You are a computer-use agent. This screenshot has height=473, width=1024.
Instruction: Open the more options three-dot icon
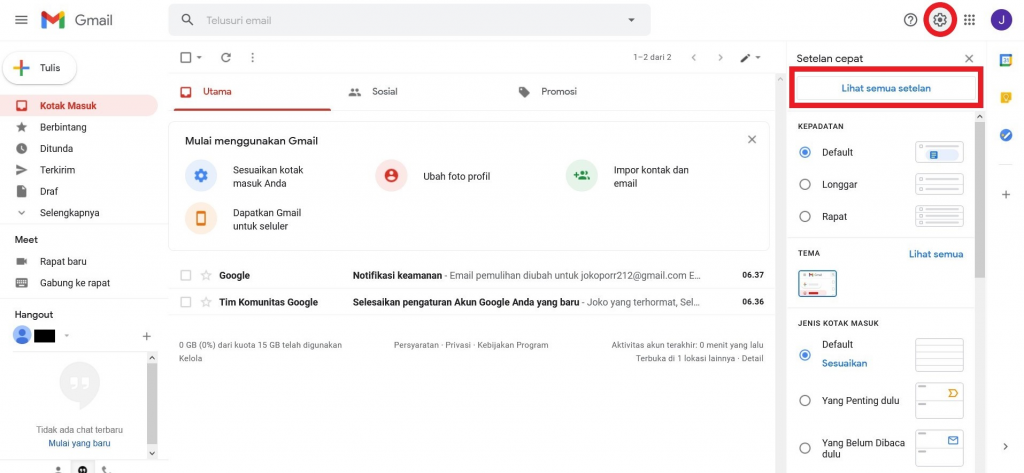click(x=253, y=57)
